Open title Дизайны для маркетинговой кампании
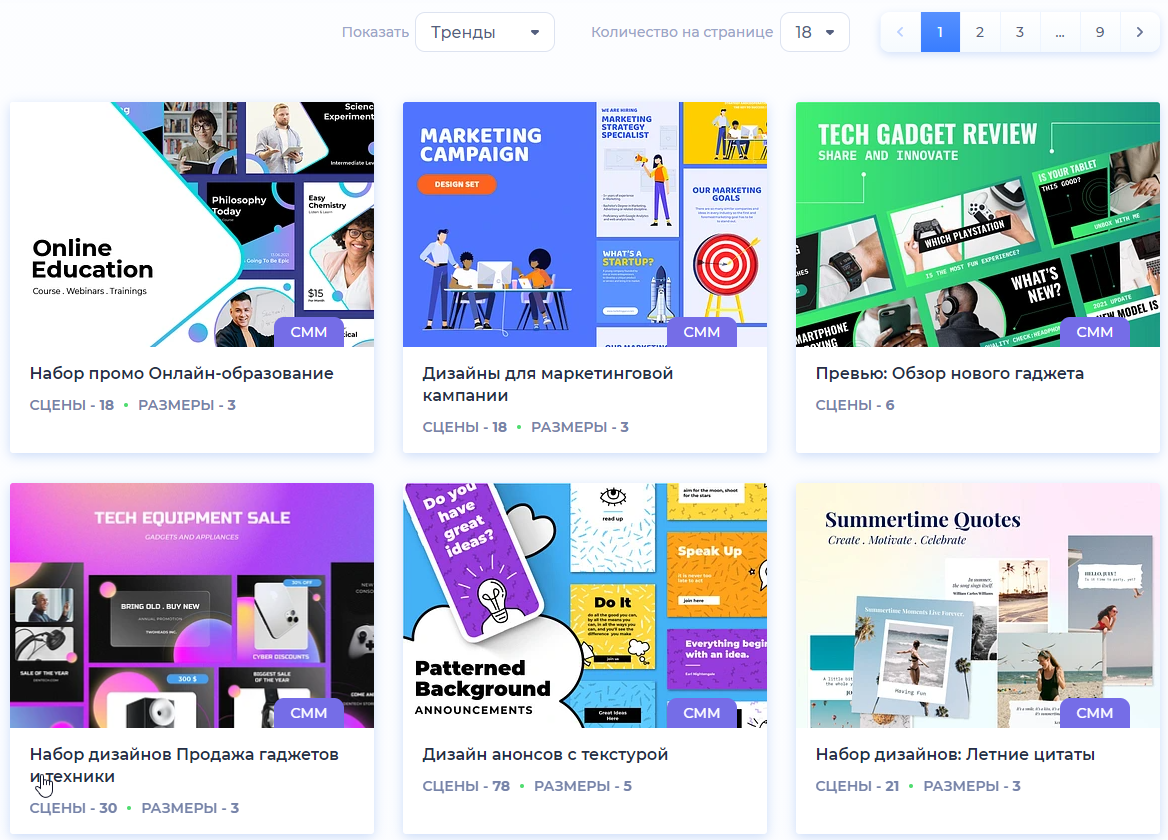The image size is (1168, 840). (x=548, y=384)
